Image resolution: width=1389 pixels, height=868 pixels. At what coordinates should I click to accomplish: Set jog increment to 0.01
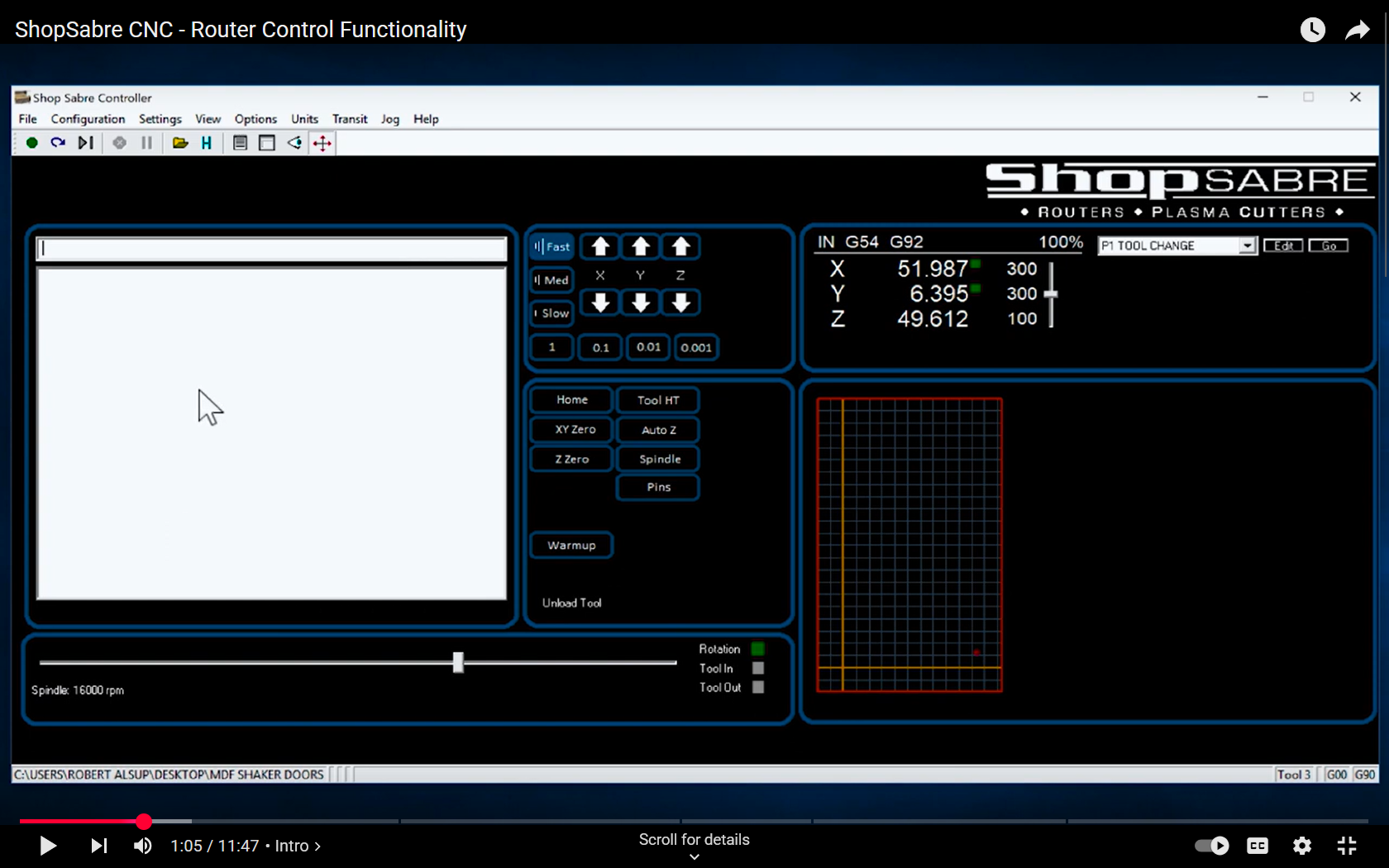click(x=648, y=347)
